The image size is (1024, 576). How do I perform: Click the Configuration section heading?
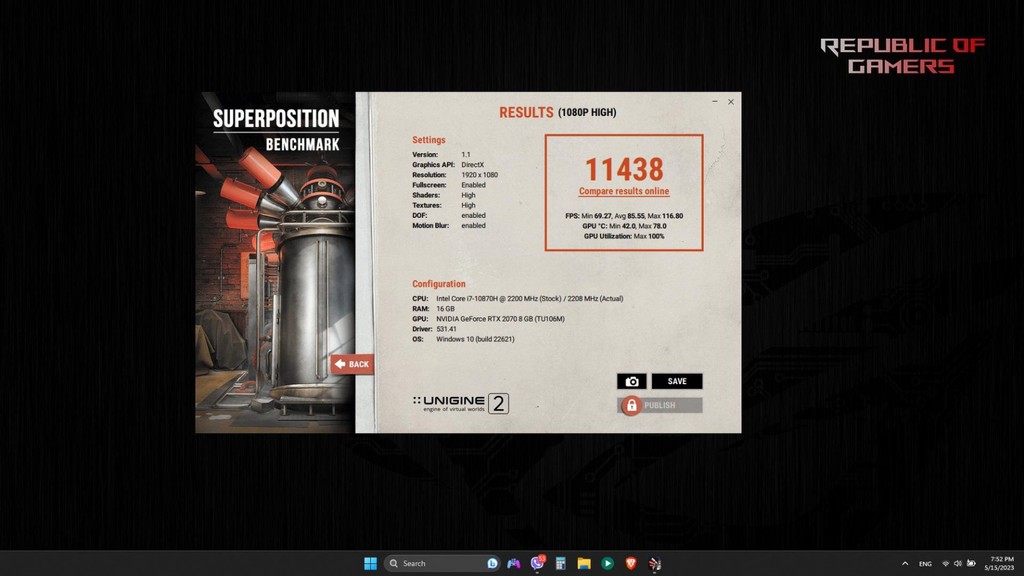click(x=439, y=284)
